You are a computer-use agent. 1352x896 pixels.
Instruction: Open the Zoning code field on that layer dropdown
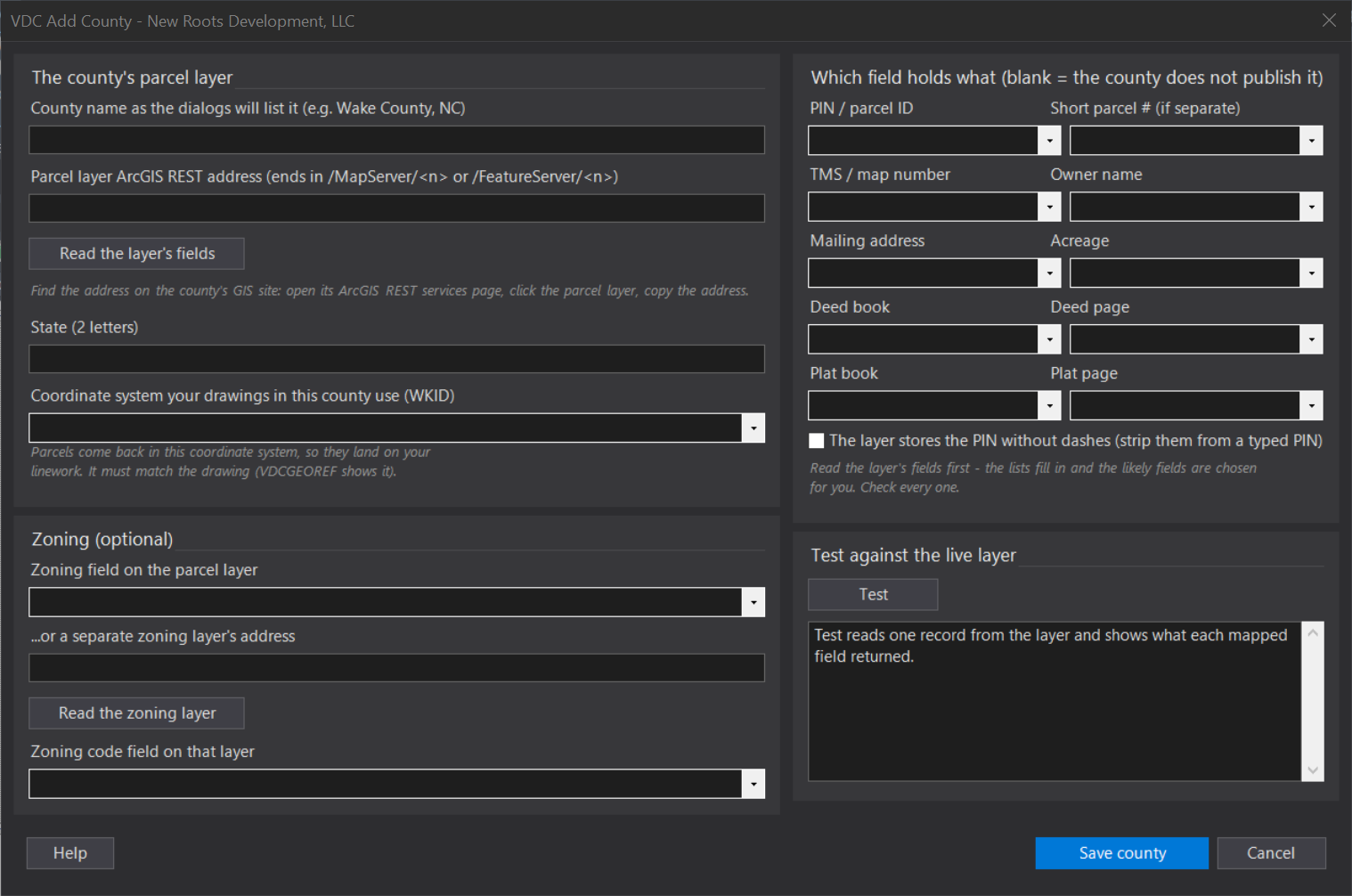[x=753, y=784]
